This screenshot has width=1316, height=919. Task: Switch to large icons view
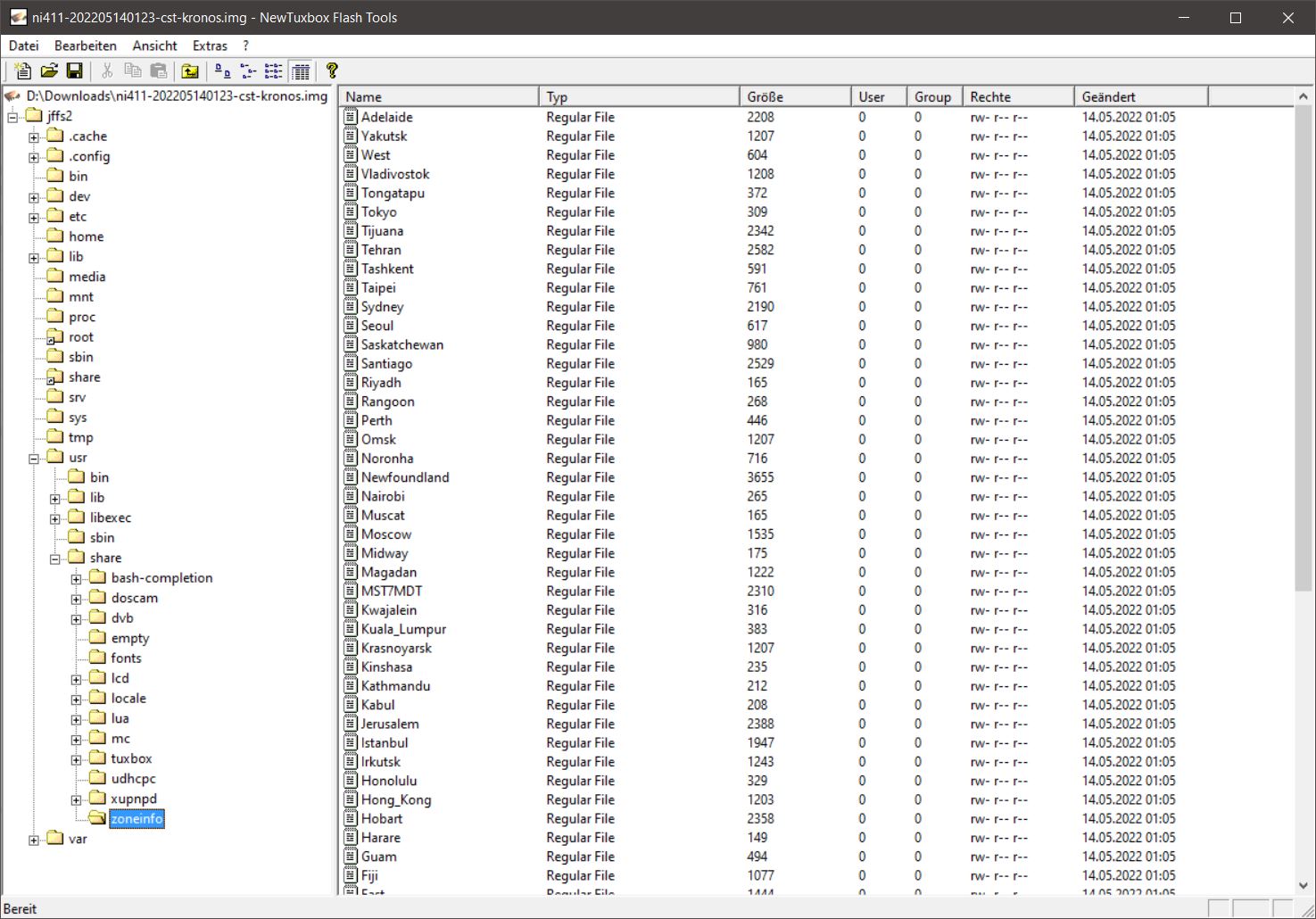223,71
